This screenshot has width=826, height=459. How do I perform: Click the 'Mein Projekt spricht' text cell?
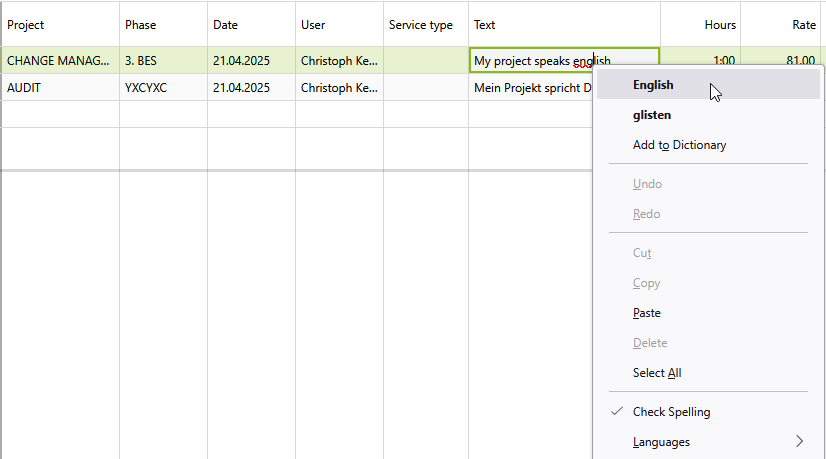(x=530, y=88)
